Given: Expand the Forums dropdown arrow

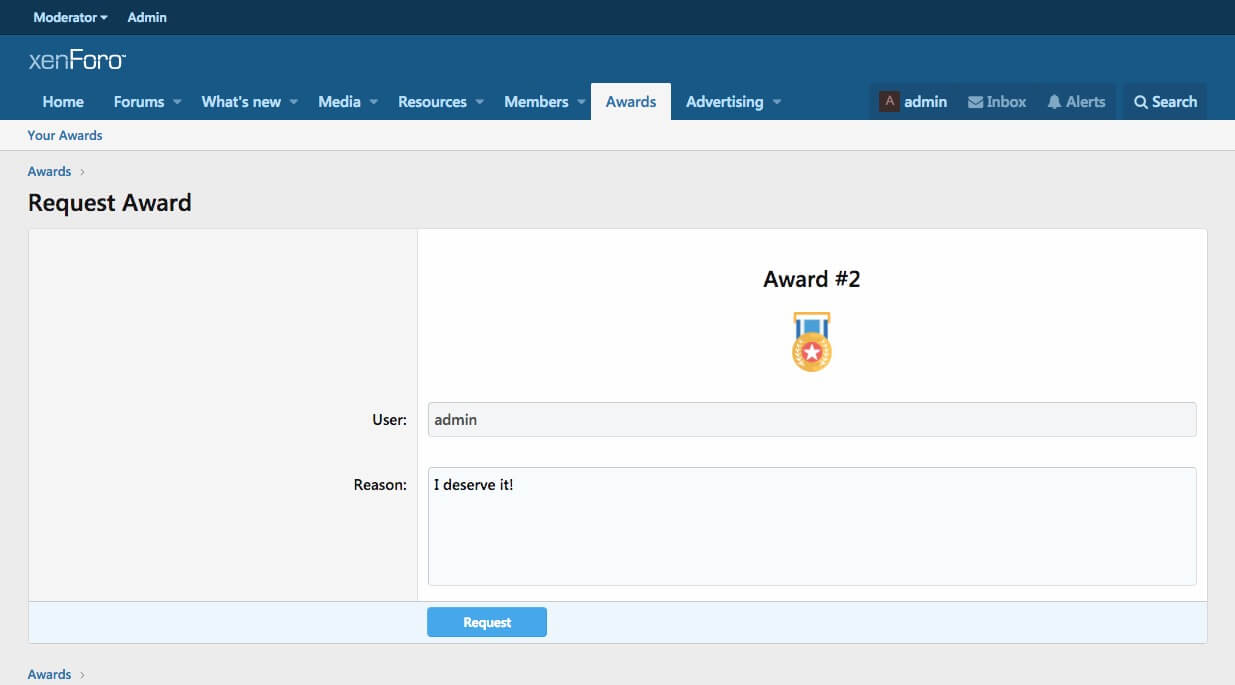Looking at the screenshot, I should [x=177, y=102].
